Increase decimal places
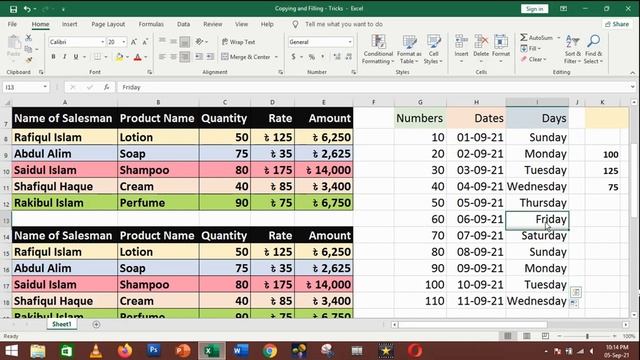Screen dimensions: 640x360 click(337, 57)
